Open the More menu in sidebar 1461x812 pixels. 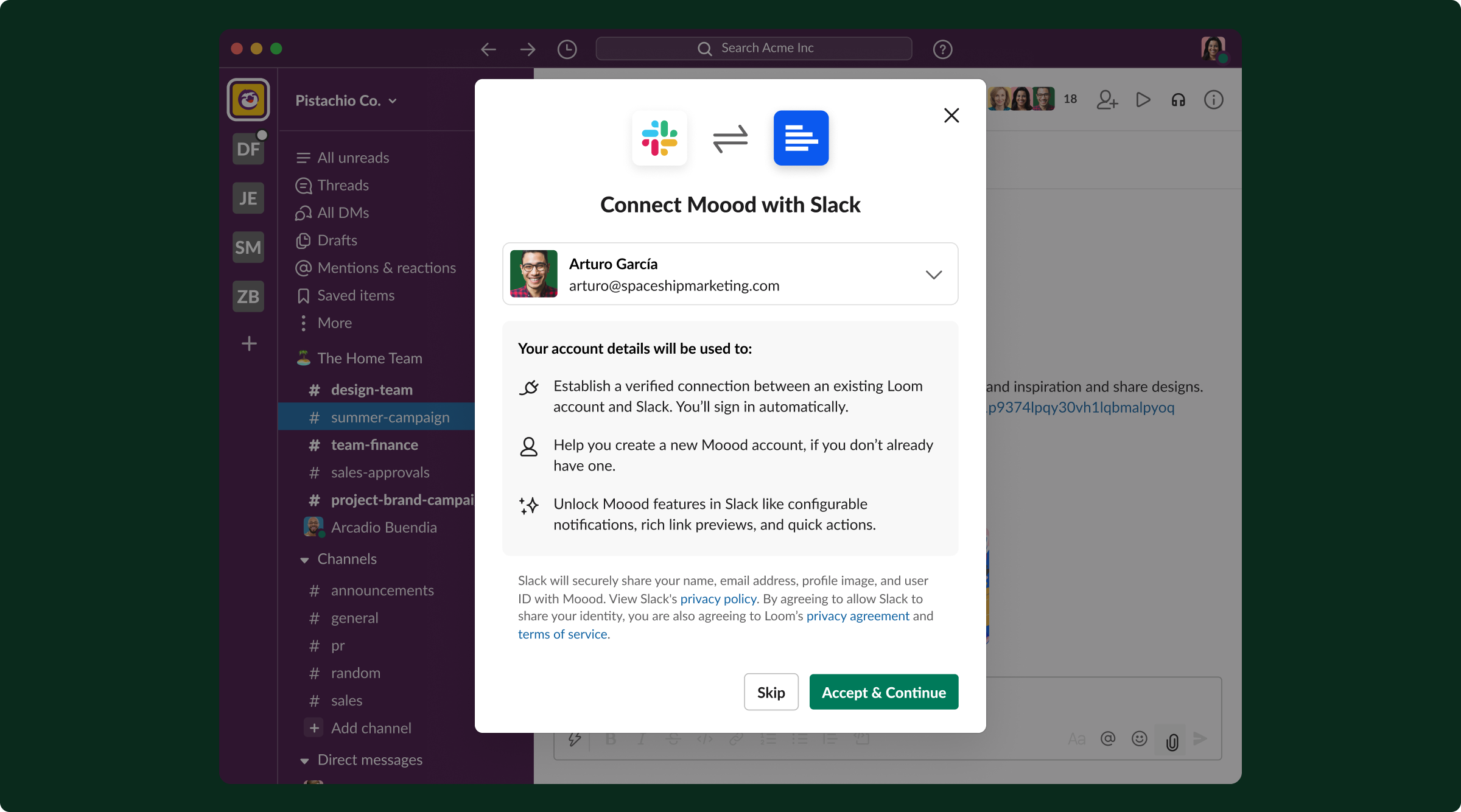(323, 323)
